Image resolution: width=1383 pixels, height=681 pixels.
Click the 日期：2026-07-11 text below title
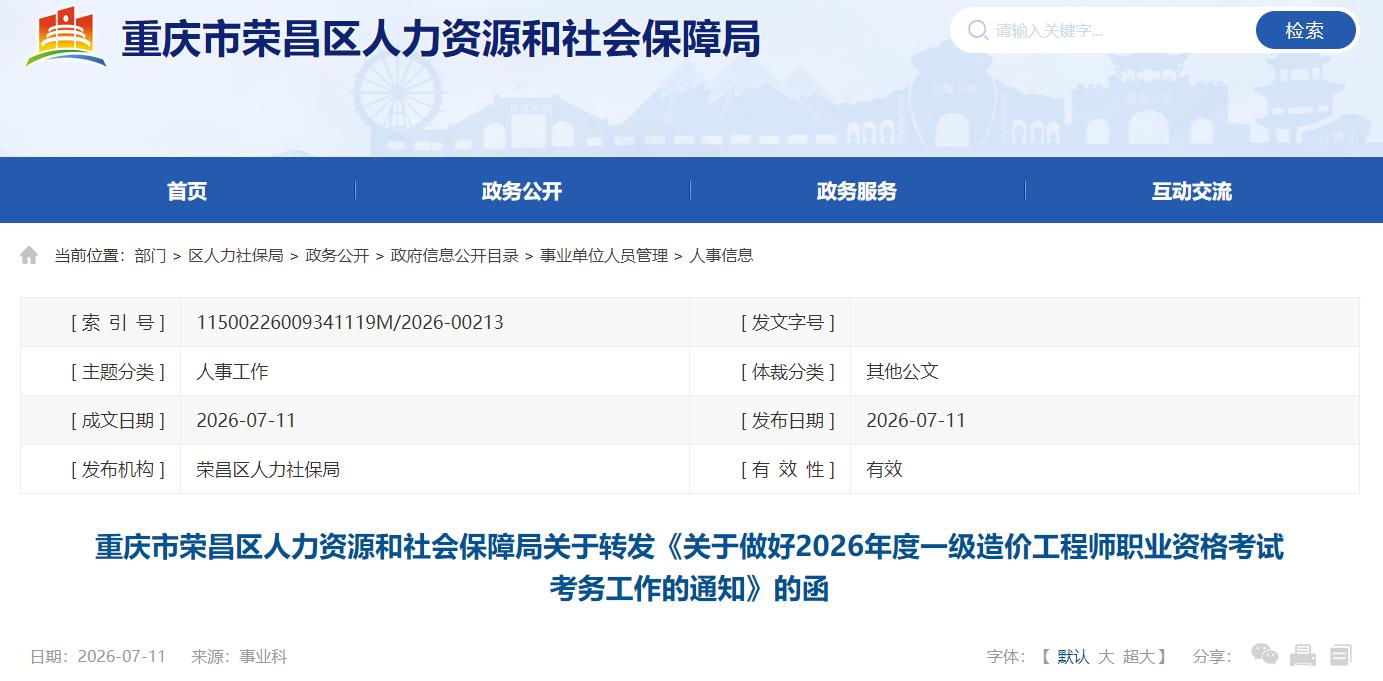97,657
